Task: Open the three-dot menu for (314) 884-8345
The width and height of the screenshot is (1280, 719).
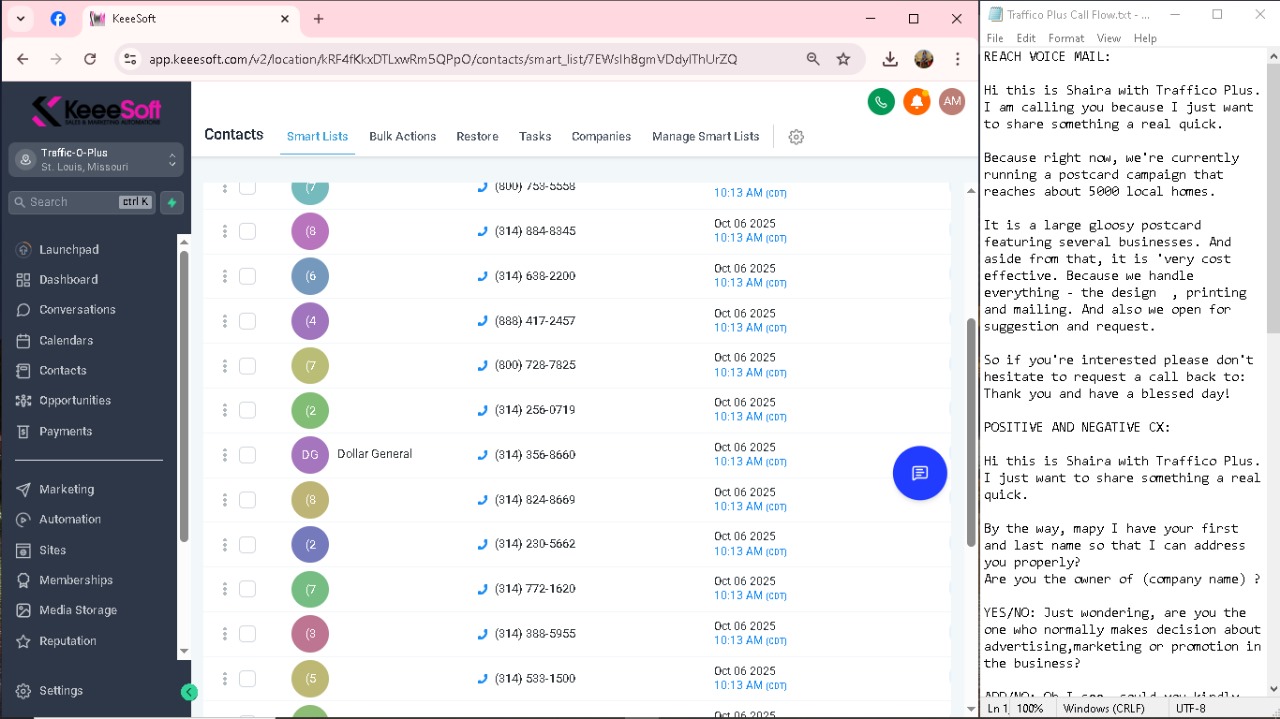Action: coord(224,231)
